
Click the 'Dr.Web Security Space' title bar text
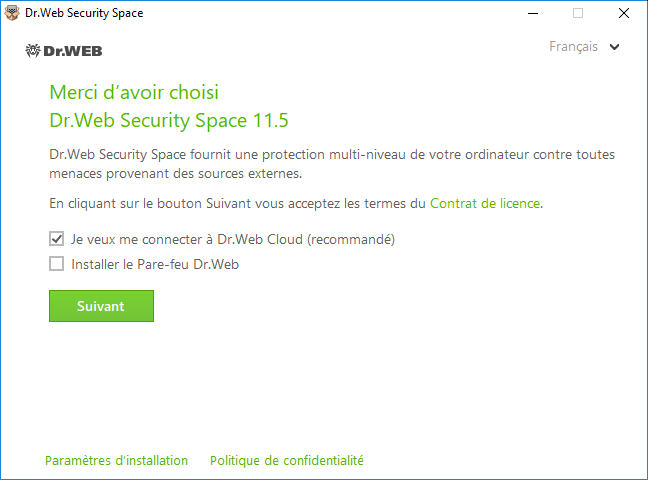[x=84, y=13]
